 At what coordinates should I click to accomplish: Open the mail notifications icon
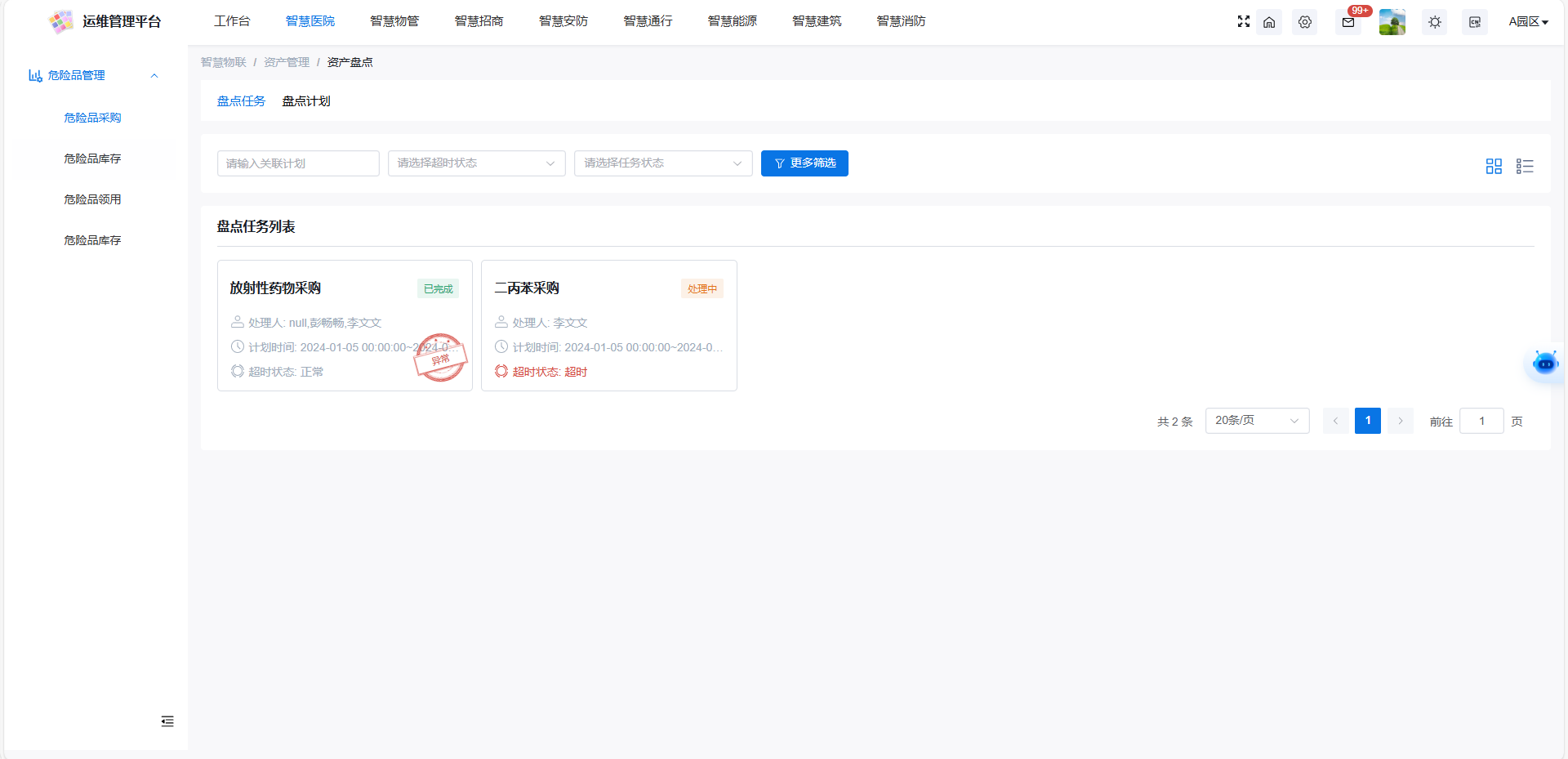coord(1348,22)
